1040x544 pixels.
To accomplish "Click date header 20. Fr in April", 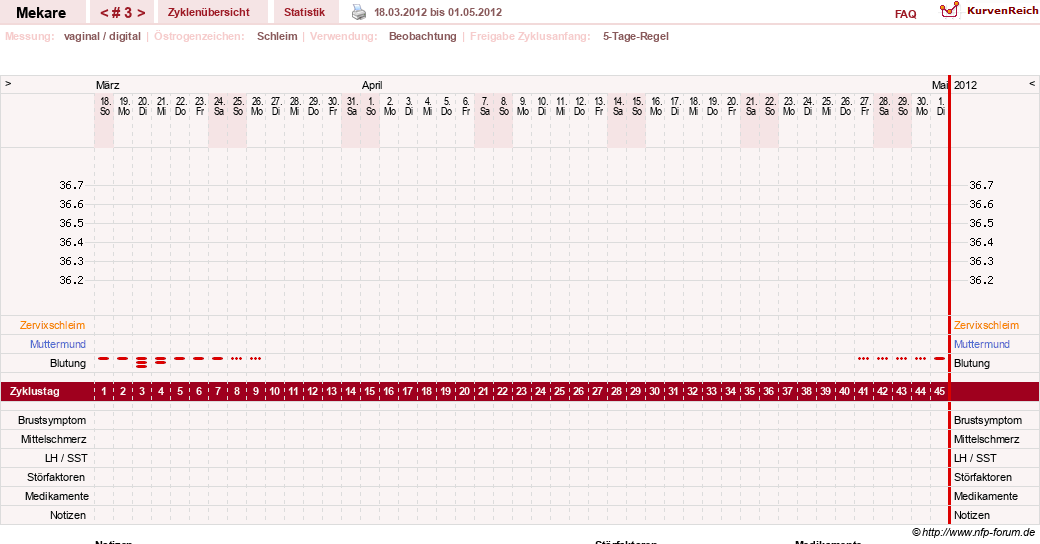I will pyautogui.click(x=732, y=106).
